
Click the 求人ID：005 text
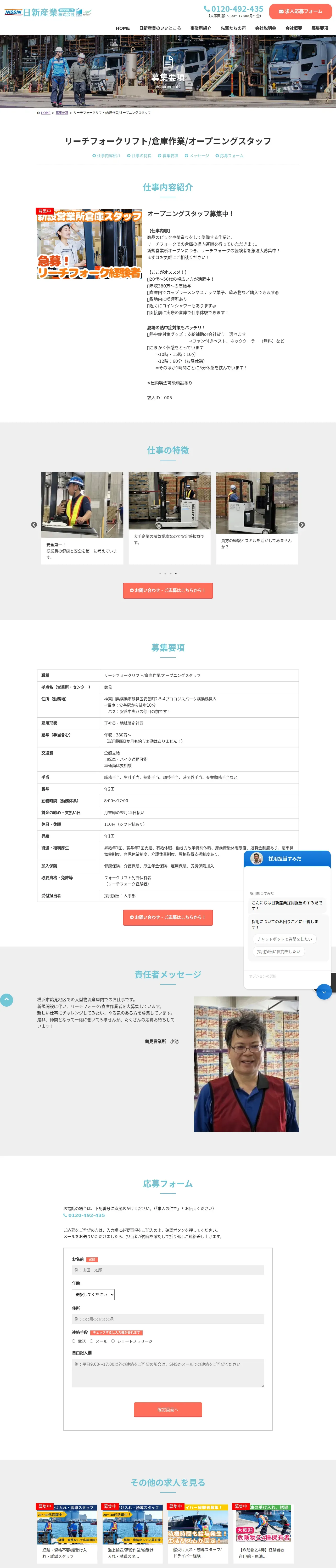point(160,397)
